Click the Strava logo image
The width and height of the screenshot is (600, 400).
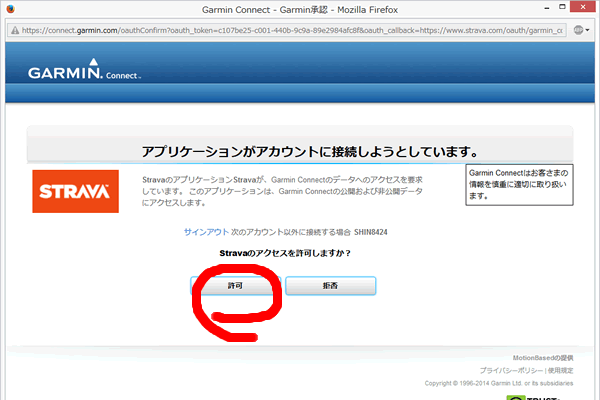(x=75, y=191)
